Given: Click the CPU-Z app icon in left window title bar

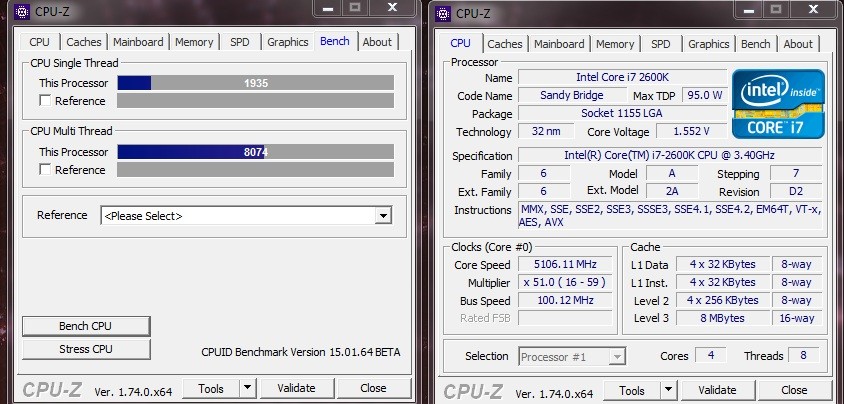Looking at the screenshot, I should 22,11.
